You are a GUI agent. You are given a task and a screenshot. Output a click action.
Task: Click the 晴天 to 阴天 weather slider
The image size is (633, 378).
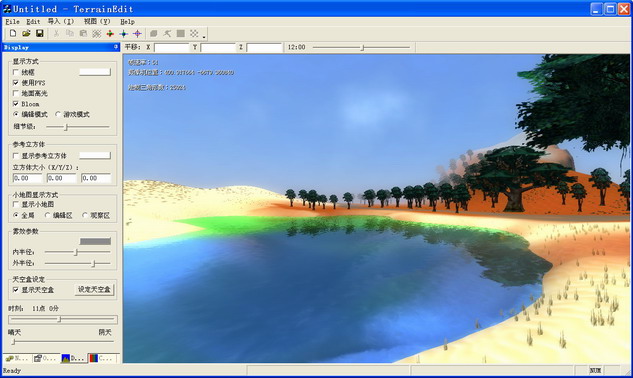[63, 342]
